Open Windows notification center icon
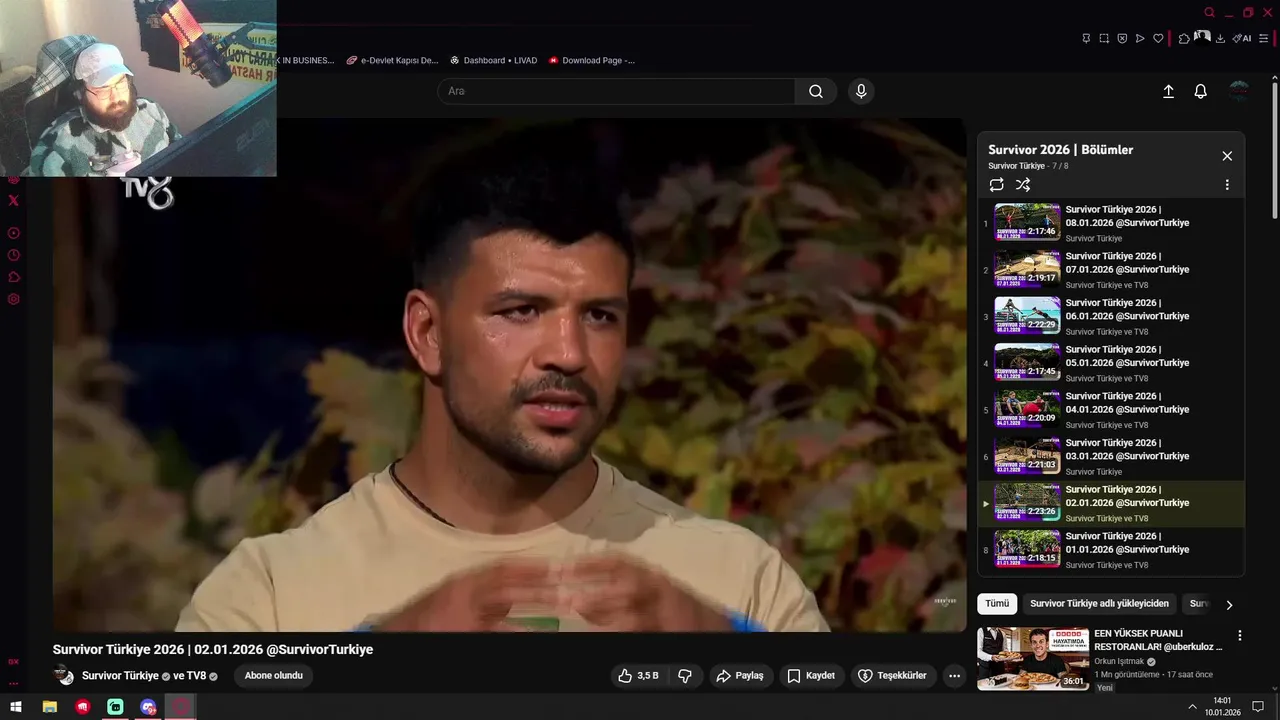Viewport: 1280px width, 720px height. [x=1258, y=707]
